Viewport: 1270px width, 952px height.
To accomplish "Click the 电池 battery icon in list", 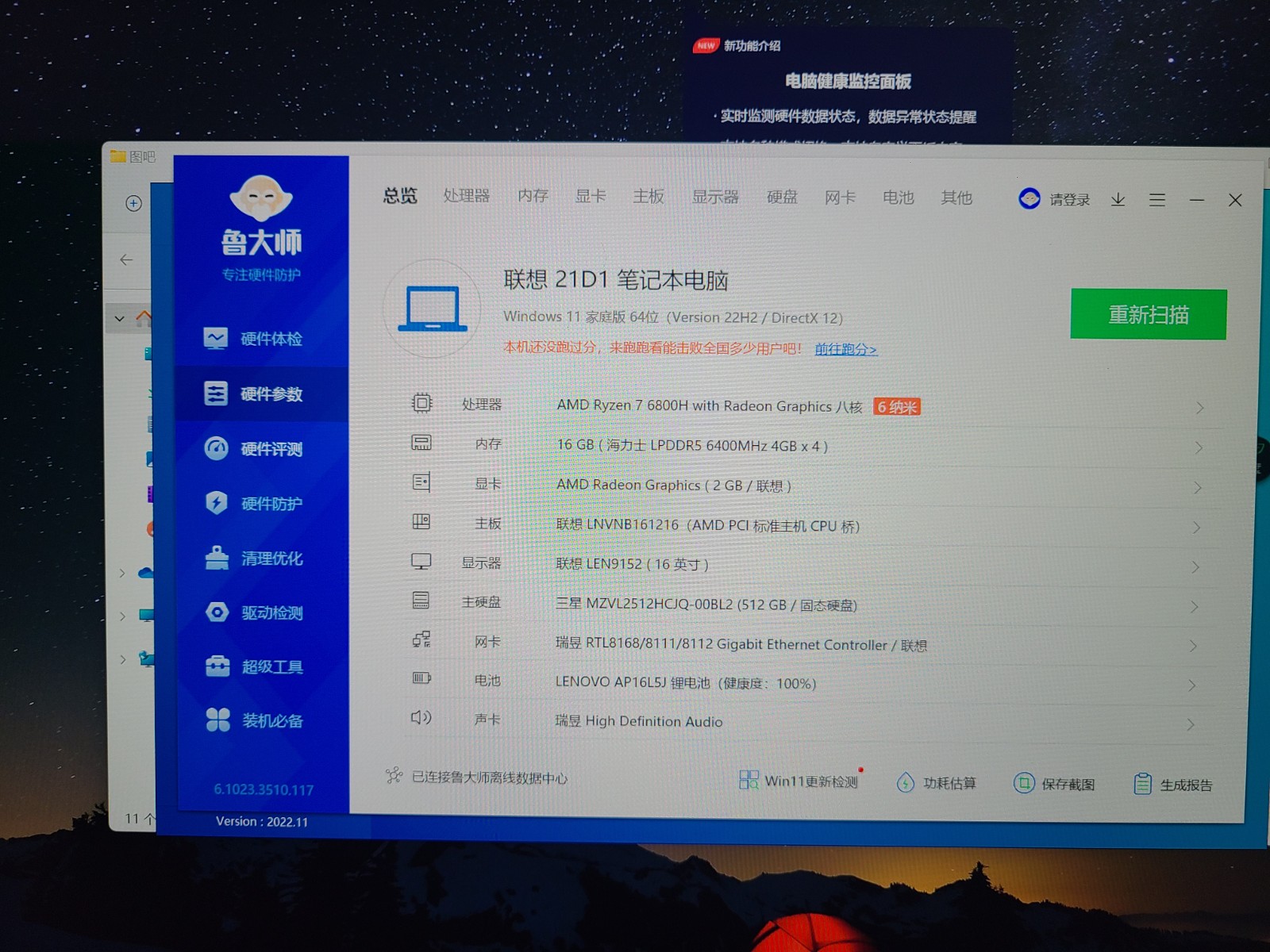I will tap(421, 678).
